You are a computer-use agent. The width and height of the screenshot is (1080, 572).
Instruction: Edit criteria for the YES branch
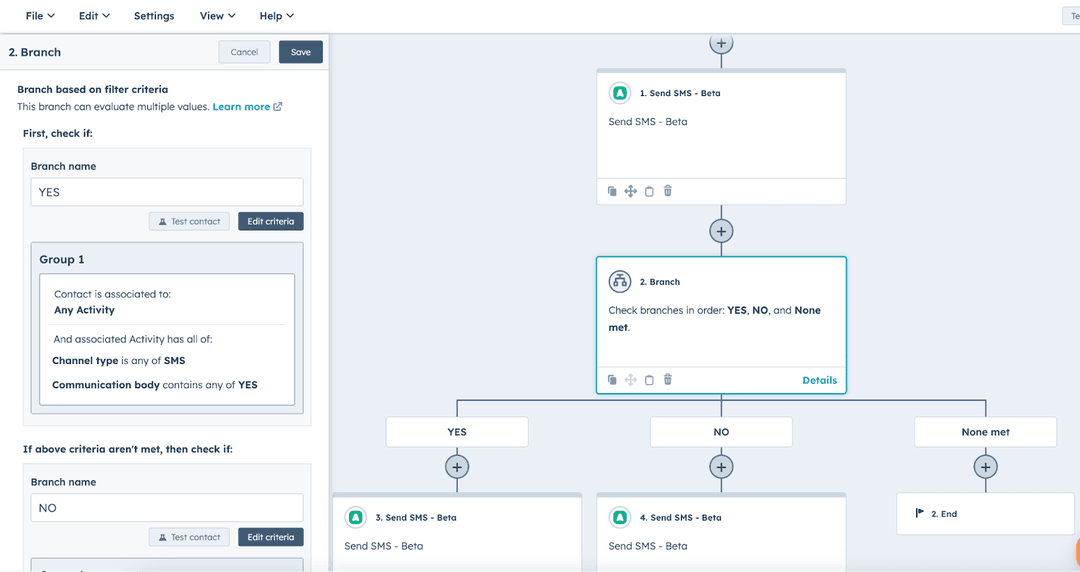point(271,221)
